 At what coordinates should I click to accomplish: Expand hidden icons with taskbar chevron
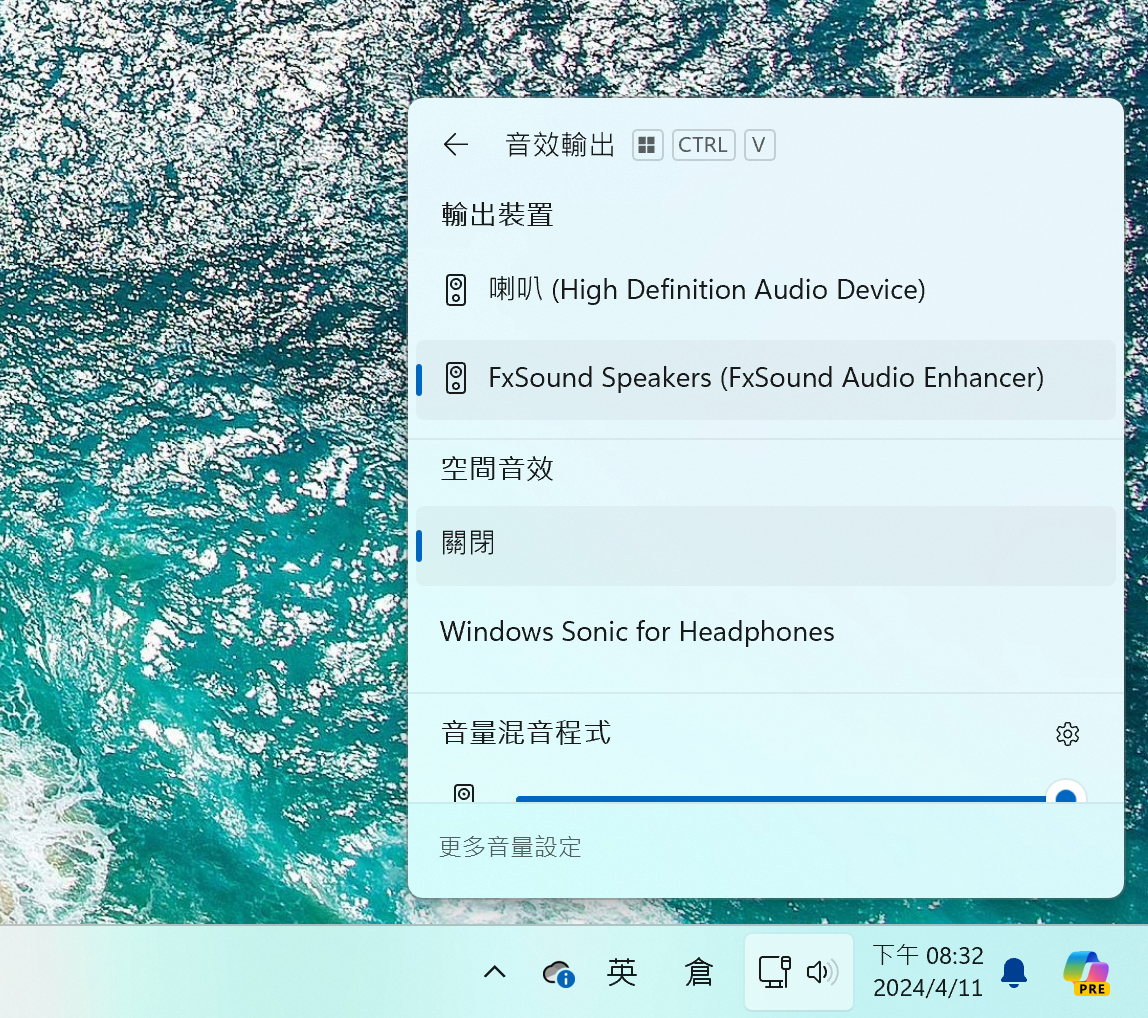tap(494, 972)
